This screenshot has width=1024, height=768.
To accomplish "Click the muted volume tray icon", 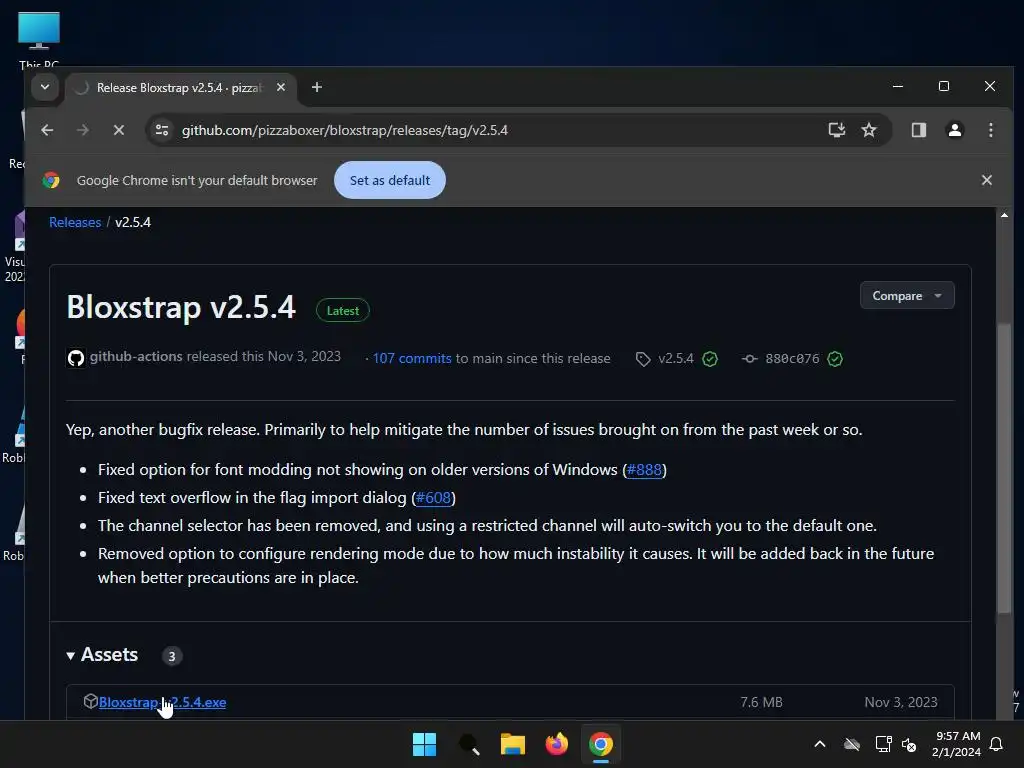I will (909, 744).
